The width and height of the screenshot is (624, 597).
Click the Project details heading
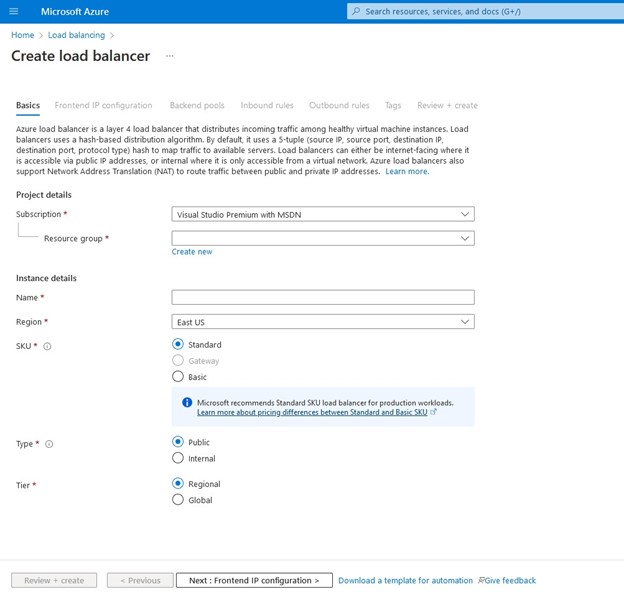click(44, 195)
